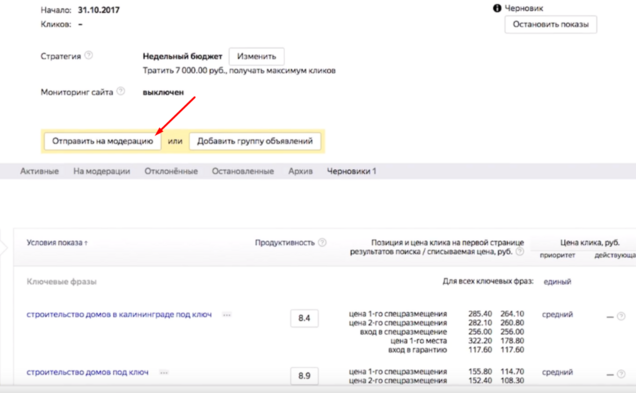This screenshot has width=636, height=393.
Task: Open the единый priority selector
Action: coord(557,281)
